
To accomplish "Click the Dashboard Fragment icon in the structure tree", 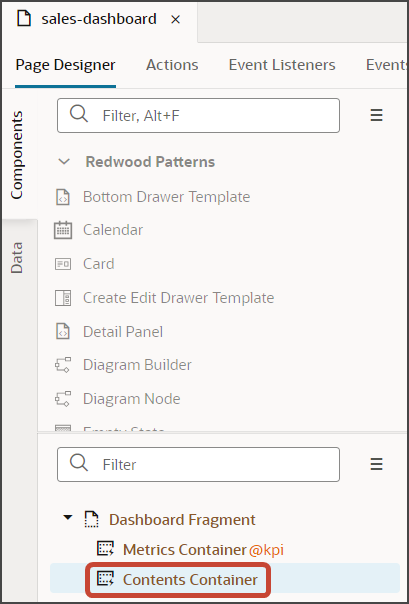I will click(x=91, y=519).
